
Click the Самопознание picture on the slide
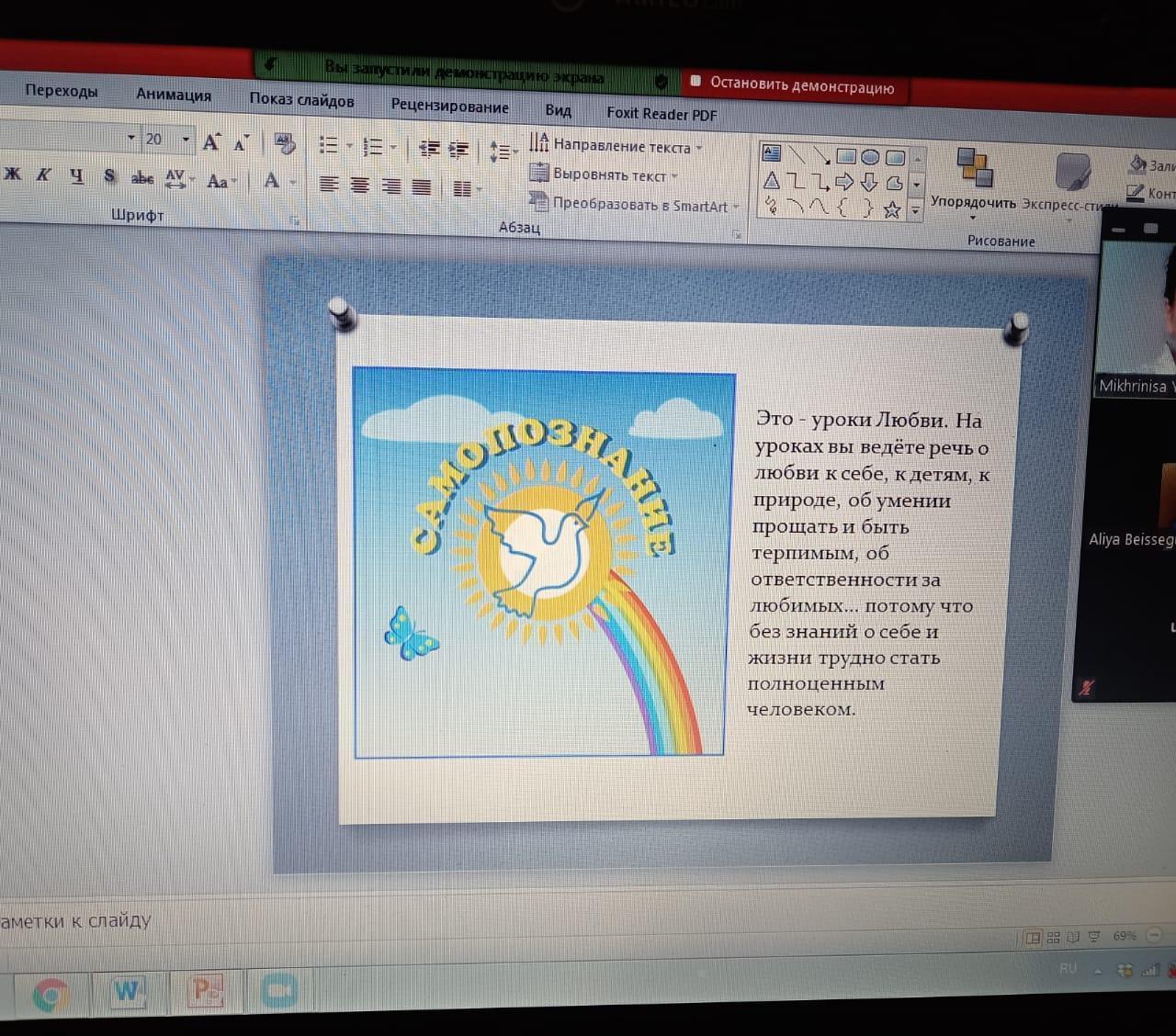coord(542,564)
